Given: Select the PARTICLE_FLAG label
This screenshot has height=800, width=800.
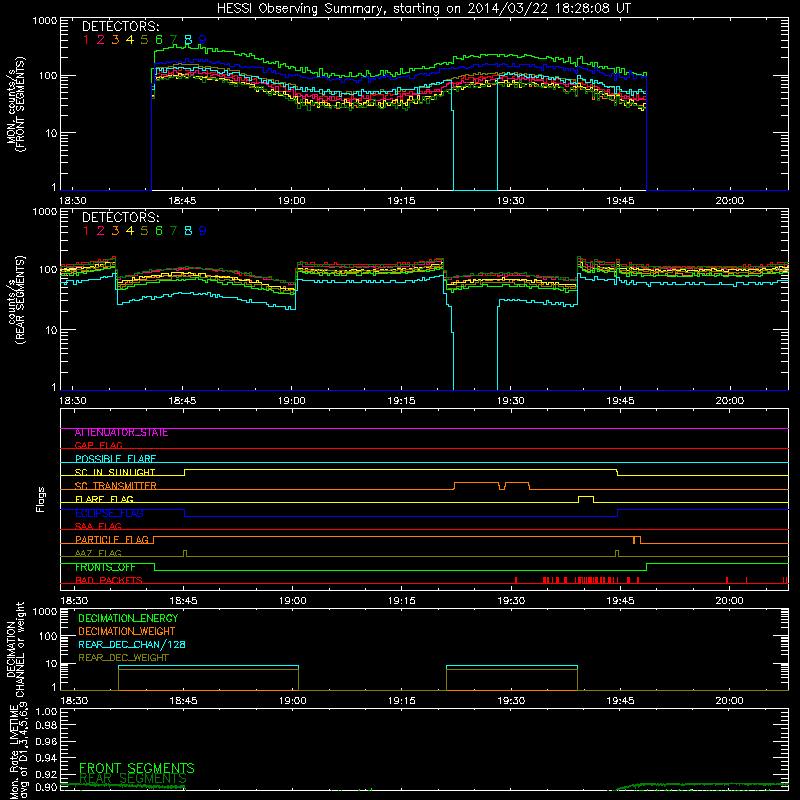Looking at the screenshot, I should (x=112, y=540).
